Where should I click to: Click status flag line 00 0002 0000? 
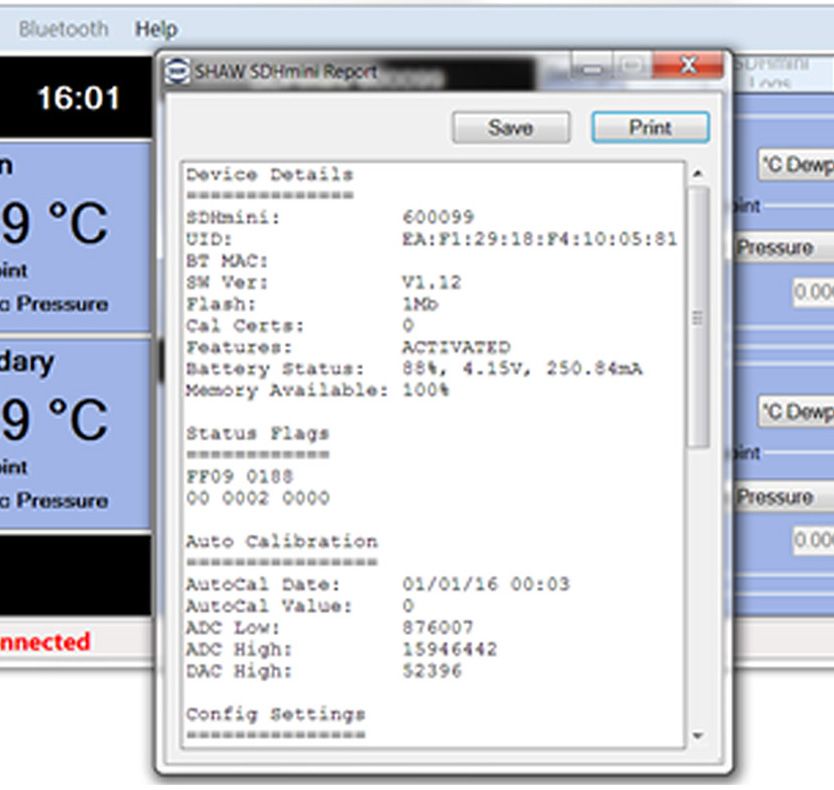point(257,498)
